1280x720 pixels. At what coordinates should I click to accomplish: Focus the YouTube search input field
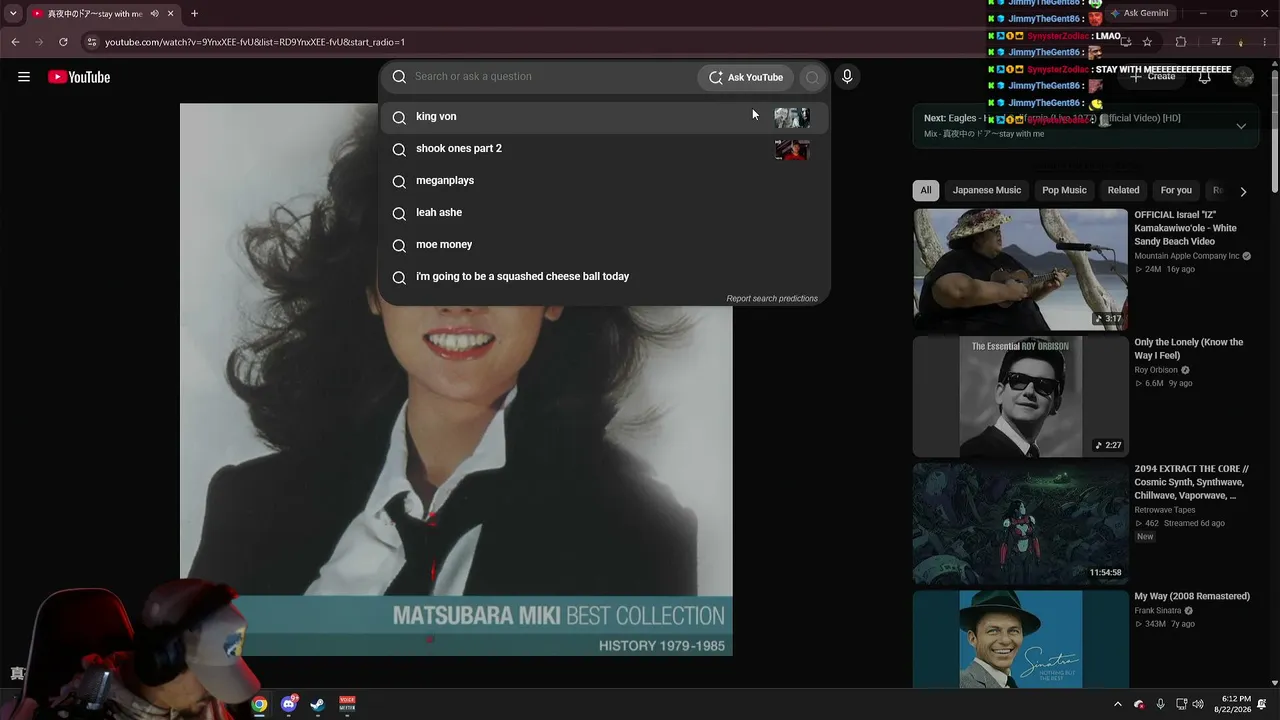(x=552, y=77)
